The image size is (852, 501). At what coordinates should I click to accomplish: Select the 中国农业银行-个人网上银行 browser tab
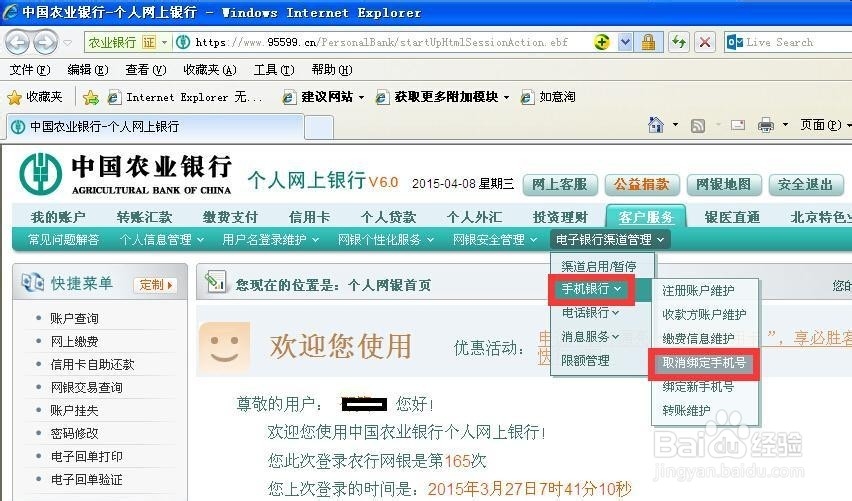pos(155,127)
